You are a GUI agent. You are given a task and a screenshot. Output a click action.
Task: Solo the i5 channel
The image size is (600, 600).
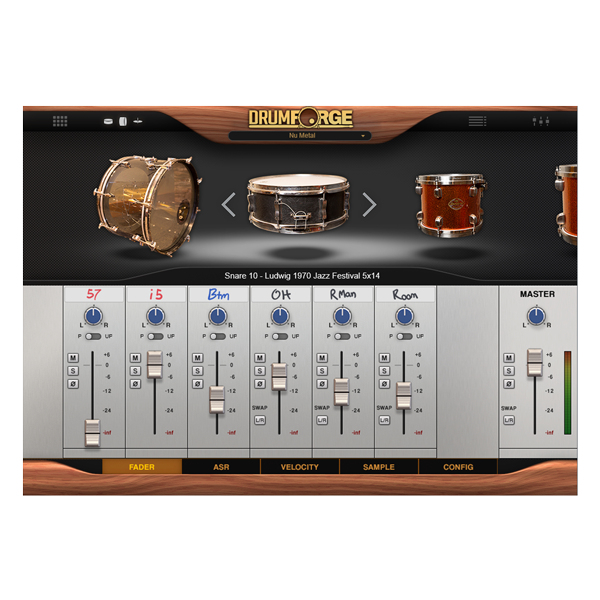click(135, 371)
